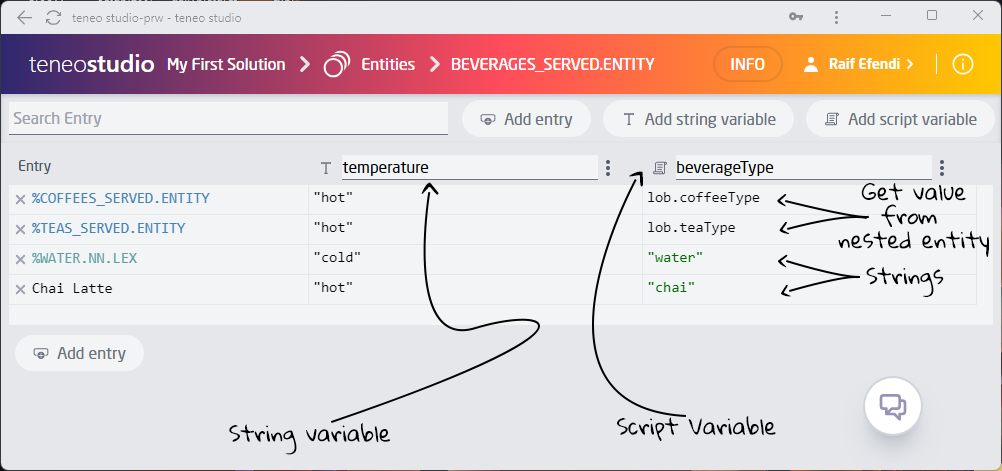This screenshot has height=471, width=1002.
Task: Open beverageType column options menu
Action: tap(942, 168)
